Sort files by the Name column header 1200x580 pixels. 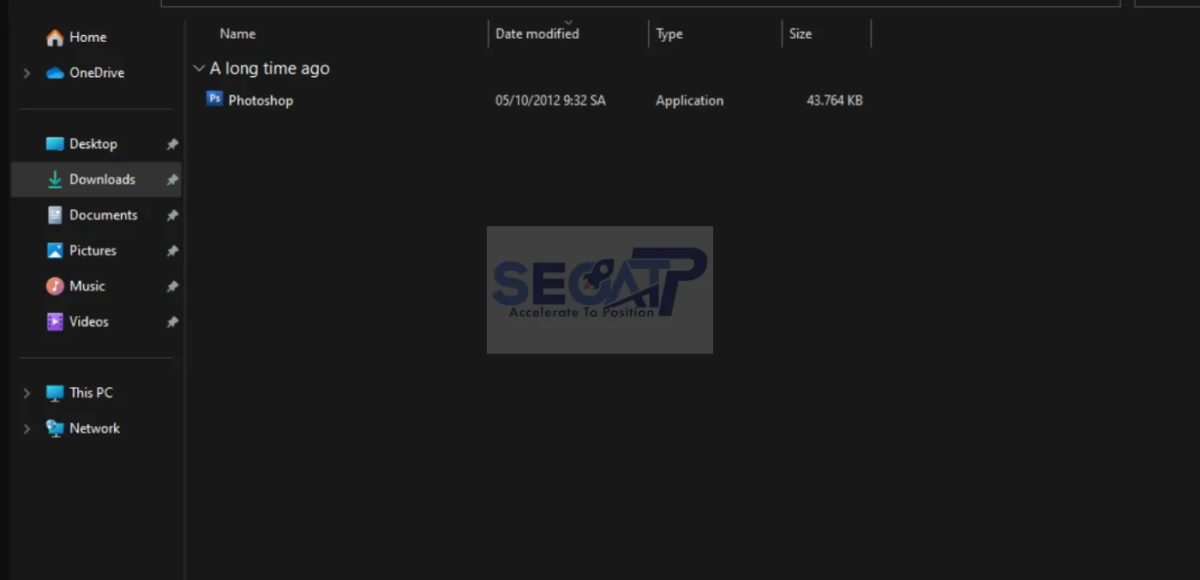pos(238,34)
